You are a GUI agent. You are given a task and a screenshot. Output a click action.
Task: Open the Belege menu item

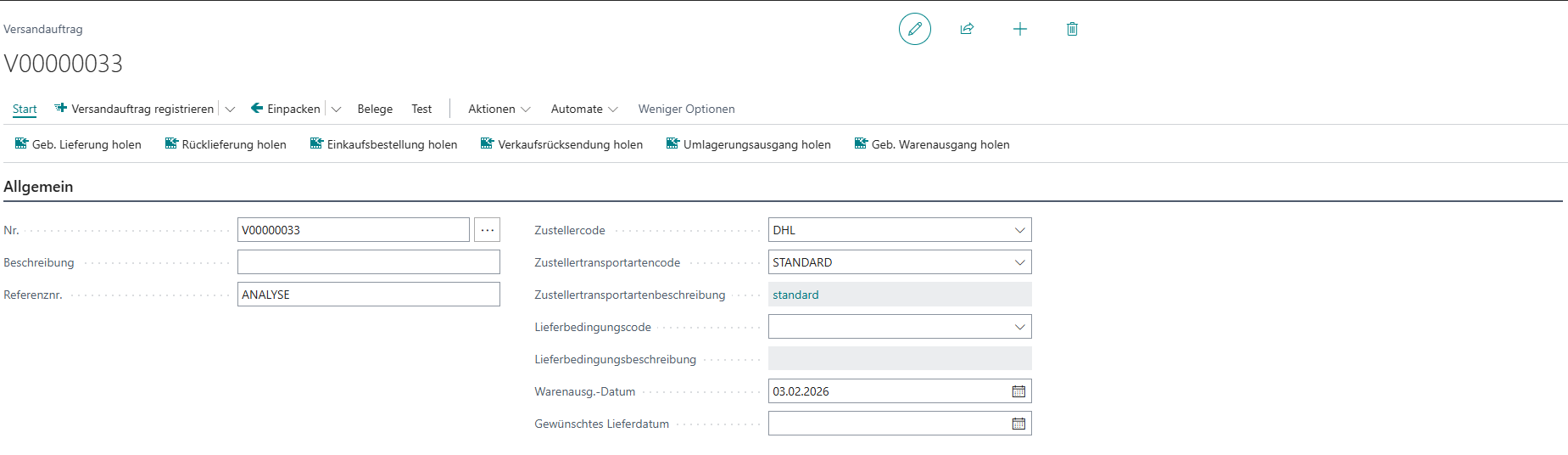tap(375, 109)
